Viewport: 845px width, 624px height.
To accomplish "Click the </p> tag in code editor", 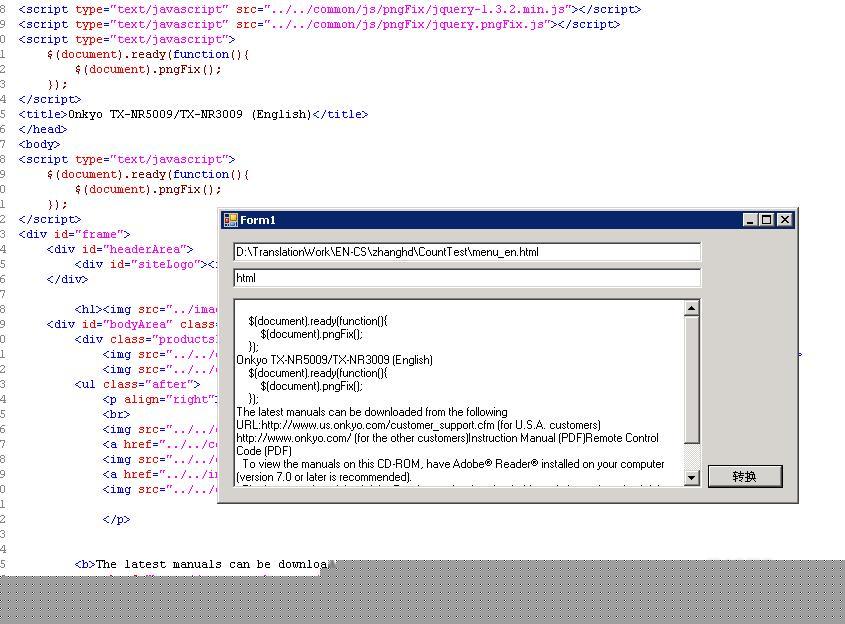I will coord(116,519).
